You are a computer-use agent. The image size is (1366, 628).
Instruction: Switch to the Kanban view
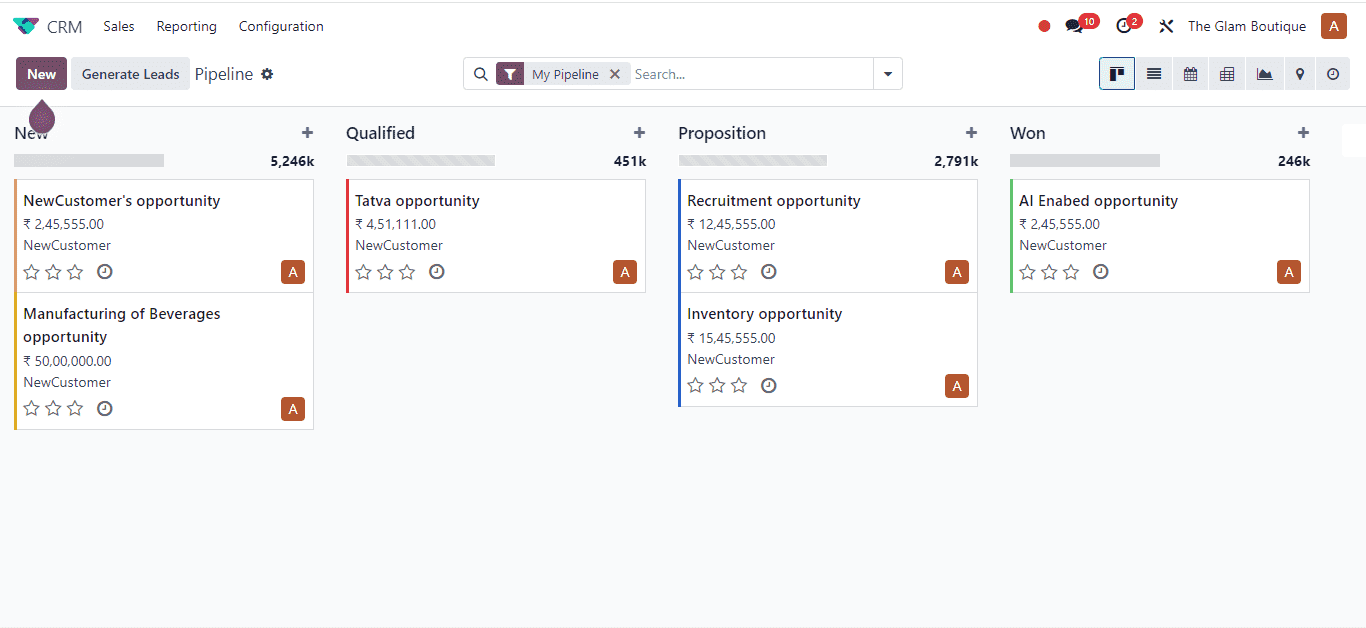pyautogui.click(x=1116, y=73)
